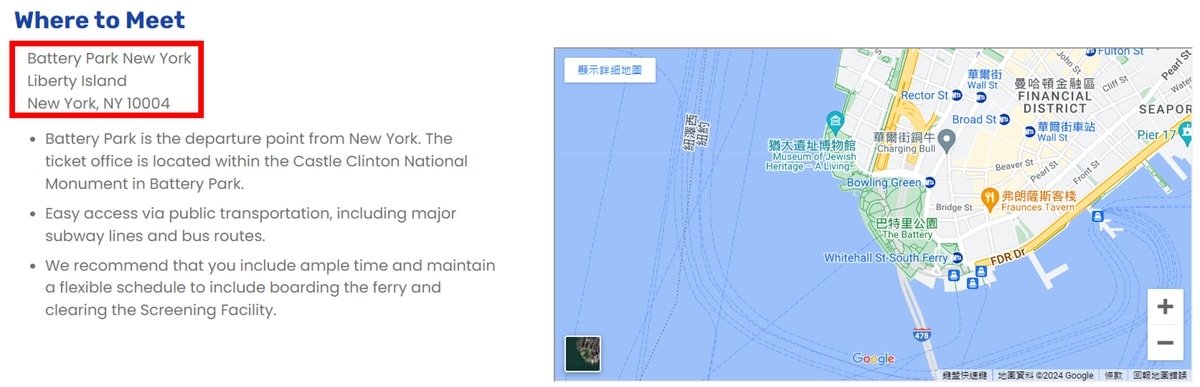Open 鍵盤快速鍵 keyboard shortcuts

point(965,376)
